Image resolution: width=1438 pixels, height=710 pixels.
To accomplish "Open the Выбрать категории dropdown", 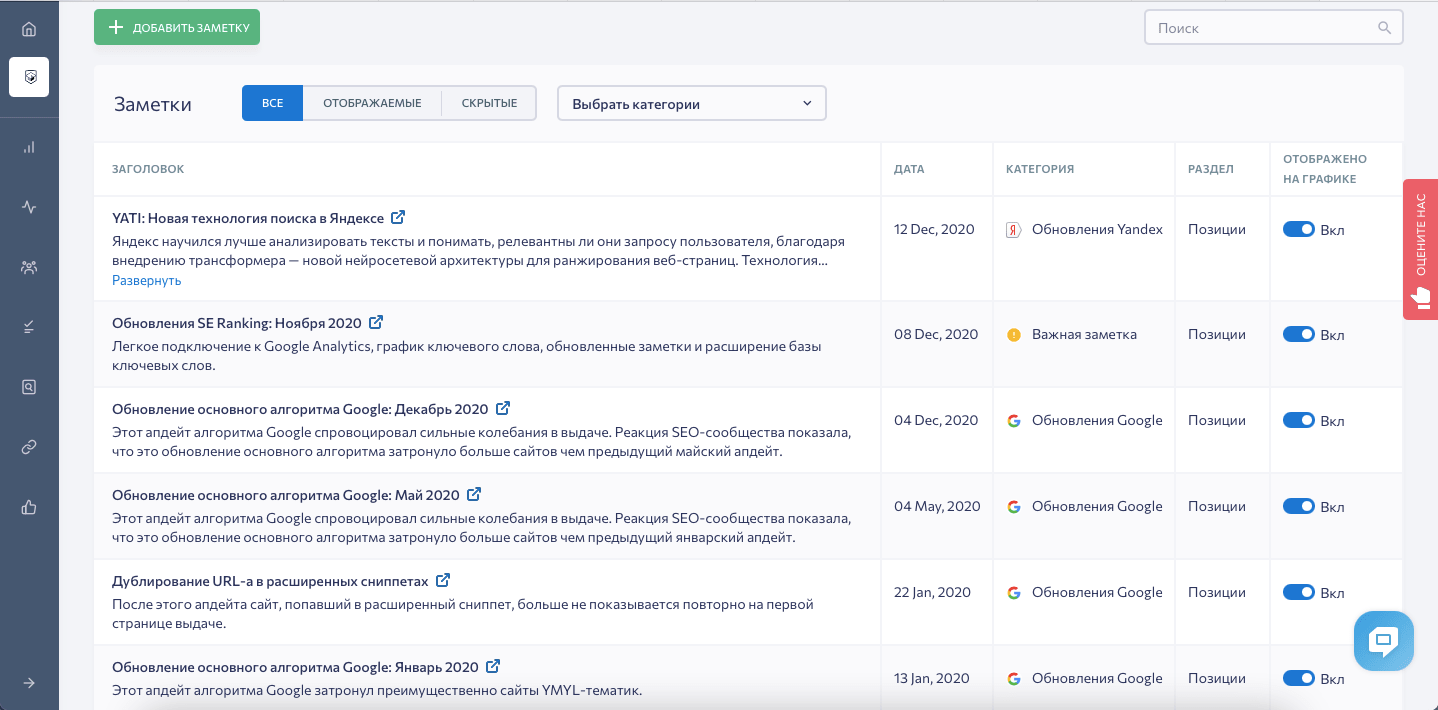I will click(692, 103).
